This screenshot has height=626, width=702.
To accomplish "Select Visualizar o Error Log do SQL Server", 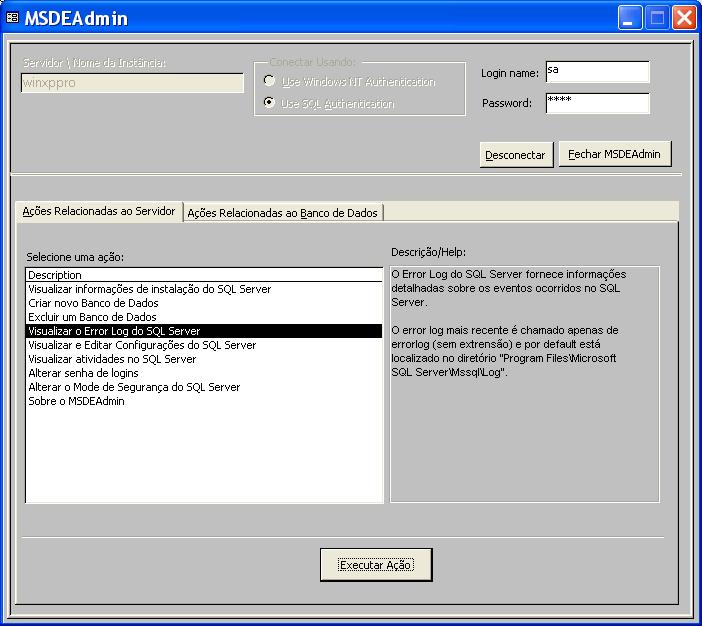I will coord(114,331).
